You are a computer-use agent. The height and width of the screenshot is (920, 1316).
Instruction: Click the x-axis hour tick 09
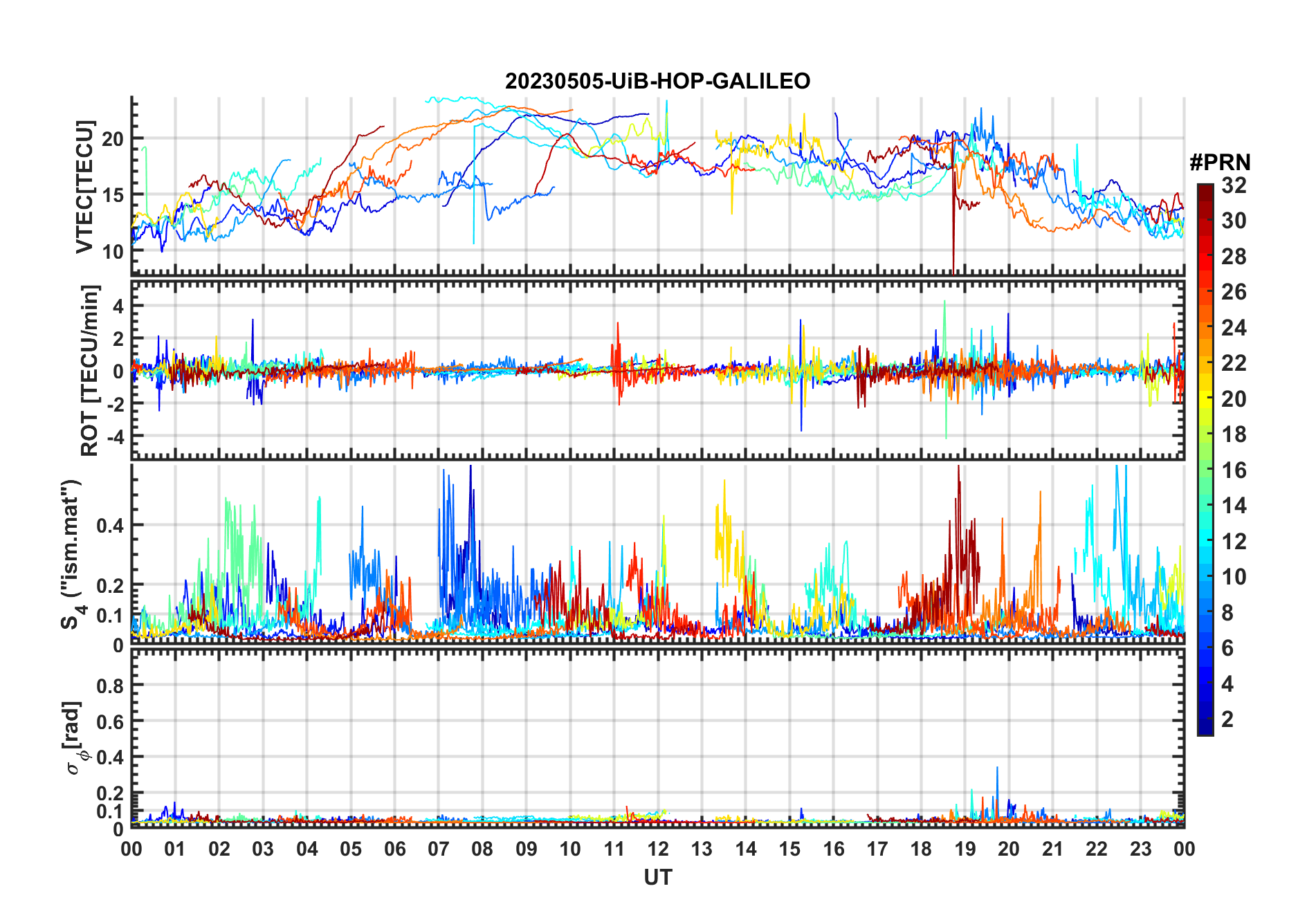527,849
